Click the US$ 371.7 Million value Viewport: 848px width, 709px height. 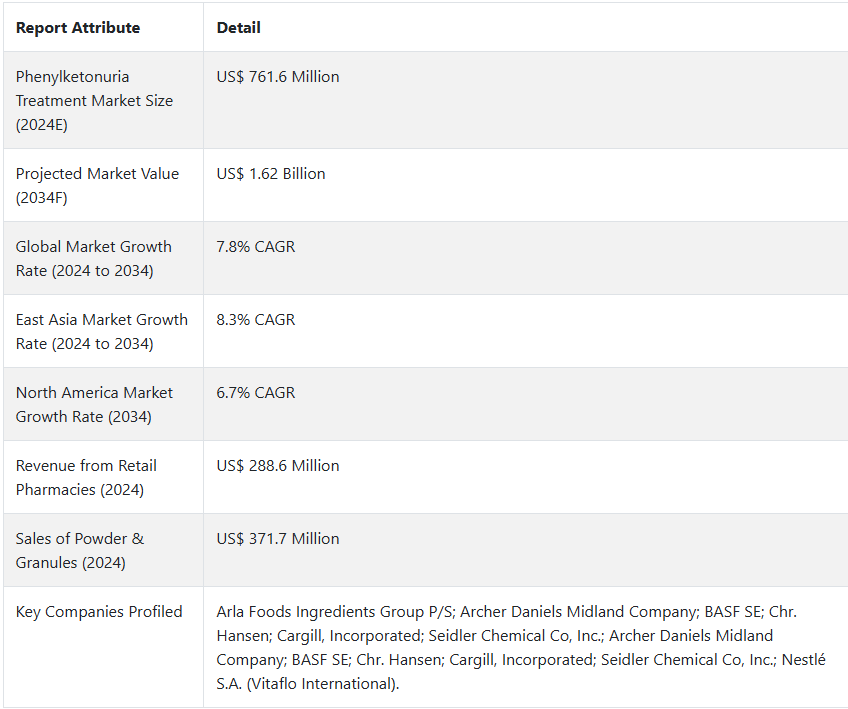[x=278, y=539]
